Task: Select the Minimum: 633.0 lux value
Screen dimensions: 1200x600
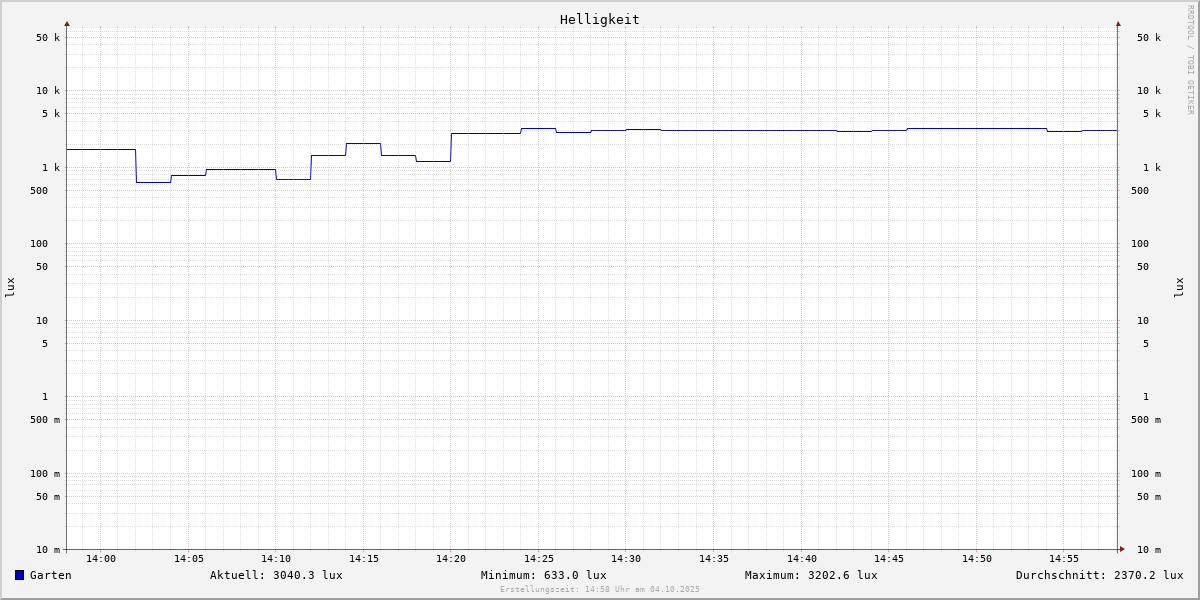Action: [x=543, y=575]
